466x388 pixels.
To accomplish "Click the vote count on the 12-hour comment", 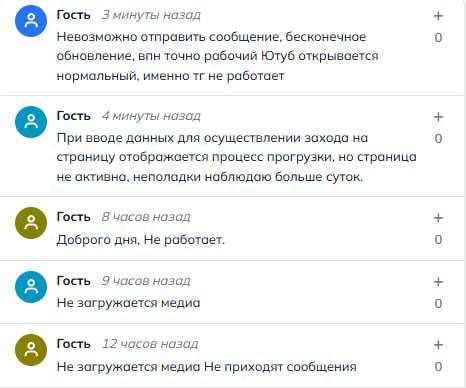I will point(438,367).
